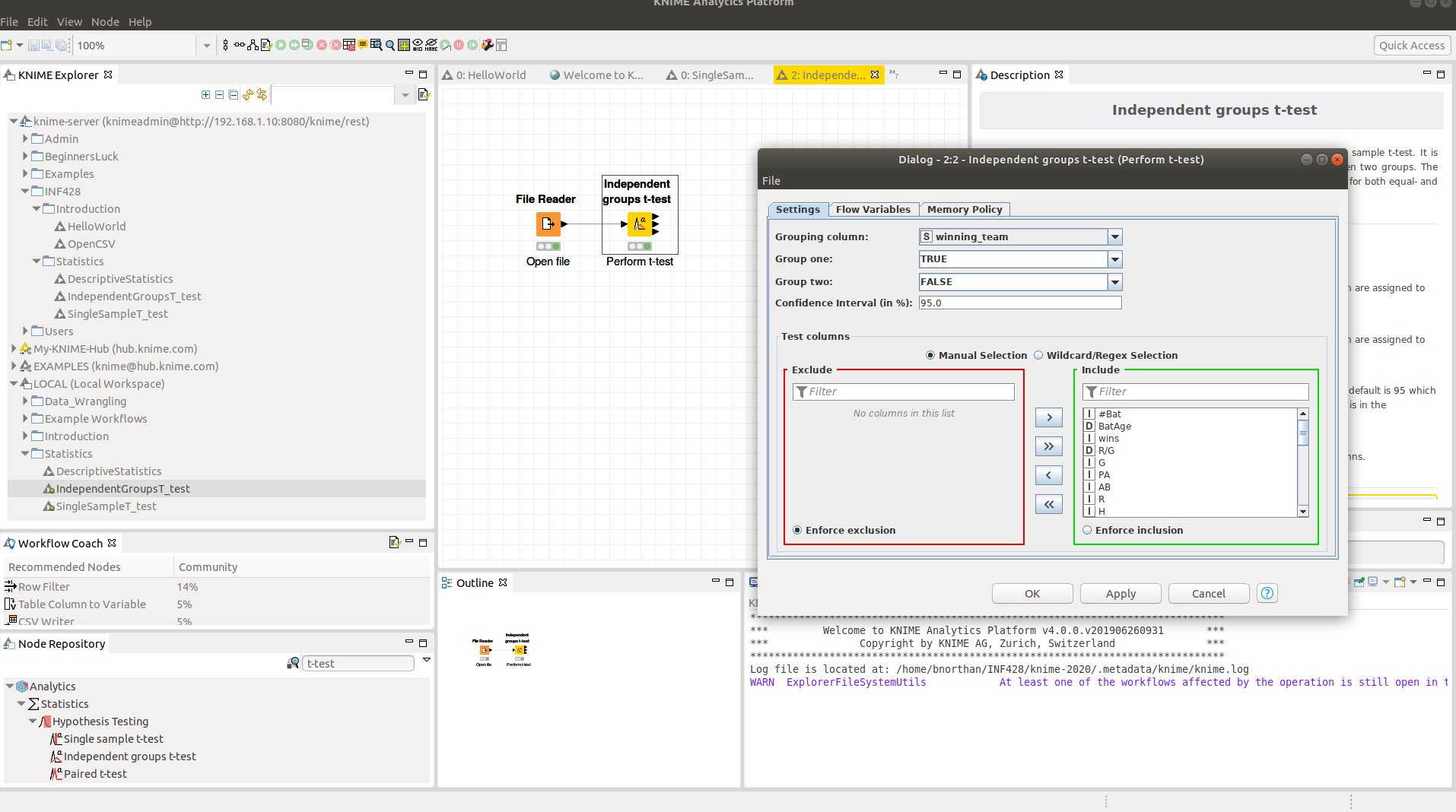
Task: Switch to the 0: HelloWorld editor tab
Action: pos(485,75)
